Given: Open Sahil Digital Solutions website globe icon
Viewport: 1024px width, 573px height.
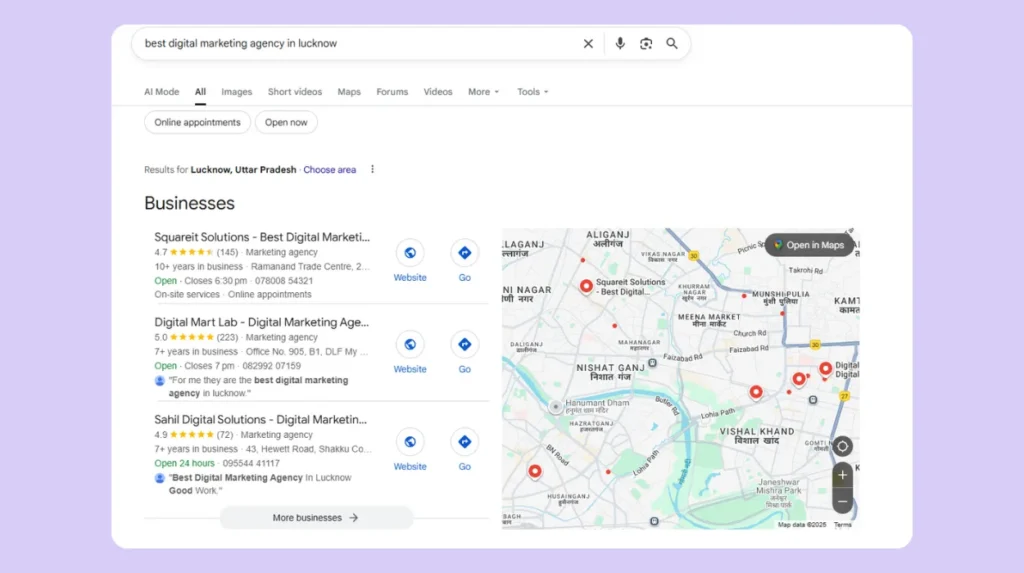Looking at the screenshot, I should tap(410, 442).
